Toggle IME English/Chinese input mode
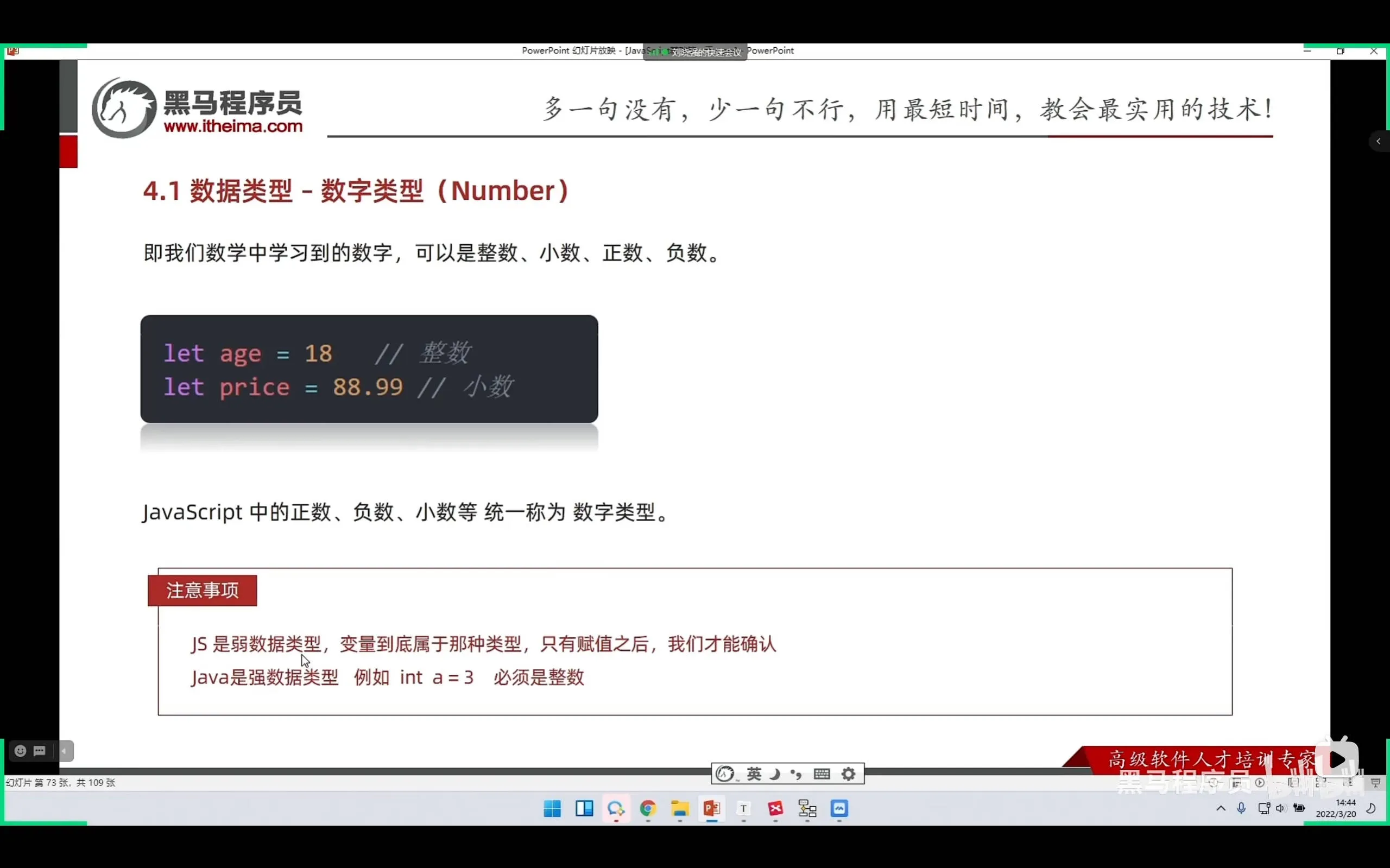Viewport: 1390px width, 868px height. click(x=754, y=774)
